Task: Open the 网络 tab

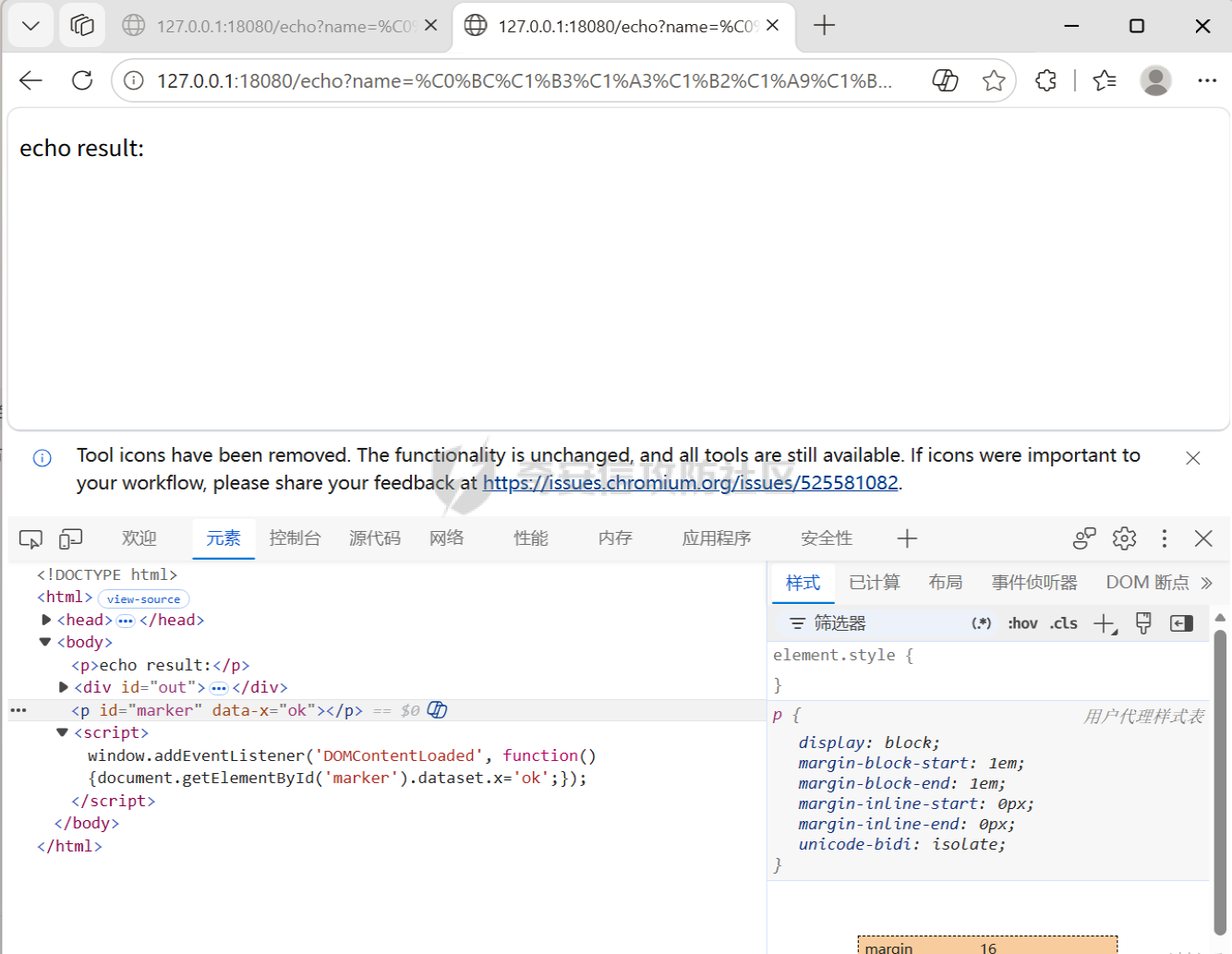Action: [x=447, y=538]
